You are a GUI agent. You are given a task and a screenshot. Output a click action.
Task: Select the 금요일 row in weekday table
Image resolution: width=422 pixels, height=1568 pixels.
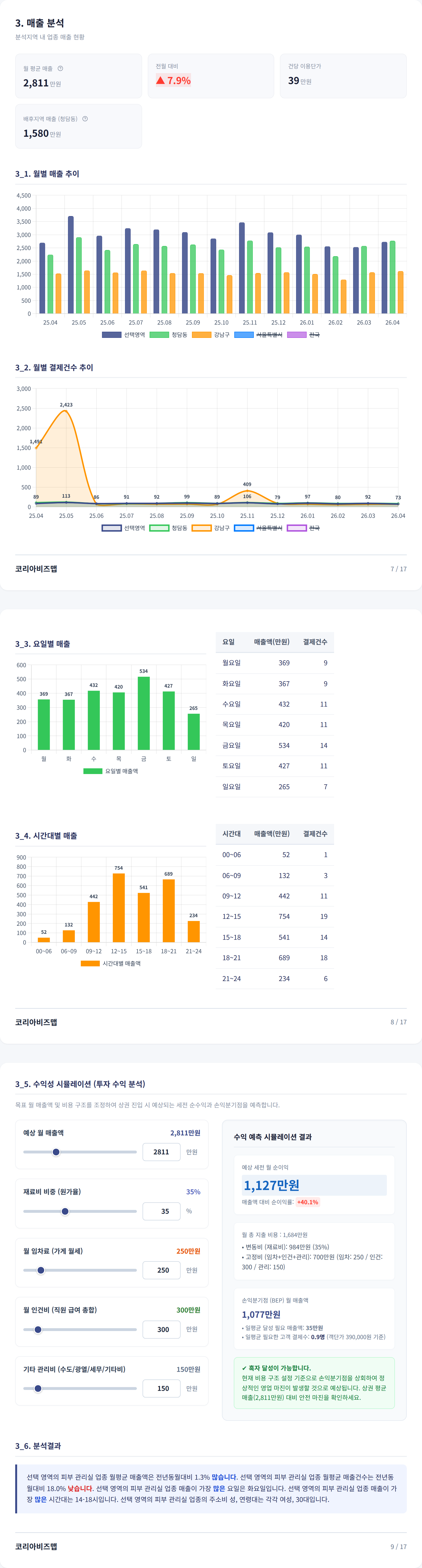coord(275,746)
